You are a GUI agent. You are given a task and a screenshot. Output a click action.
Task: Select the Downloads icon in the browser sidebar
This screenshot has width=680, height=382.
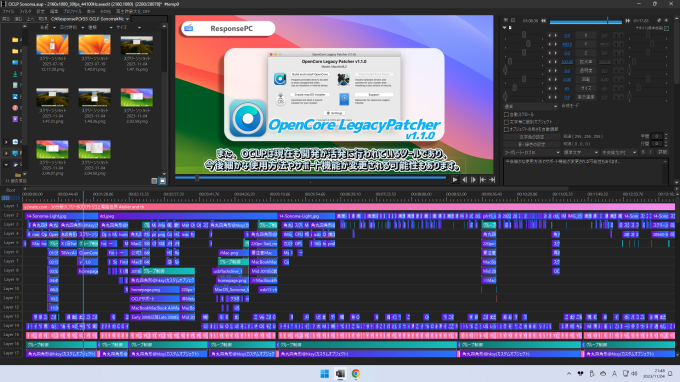pos(15,74)
